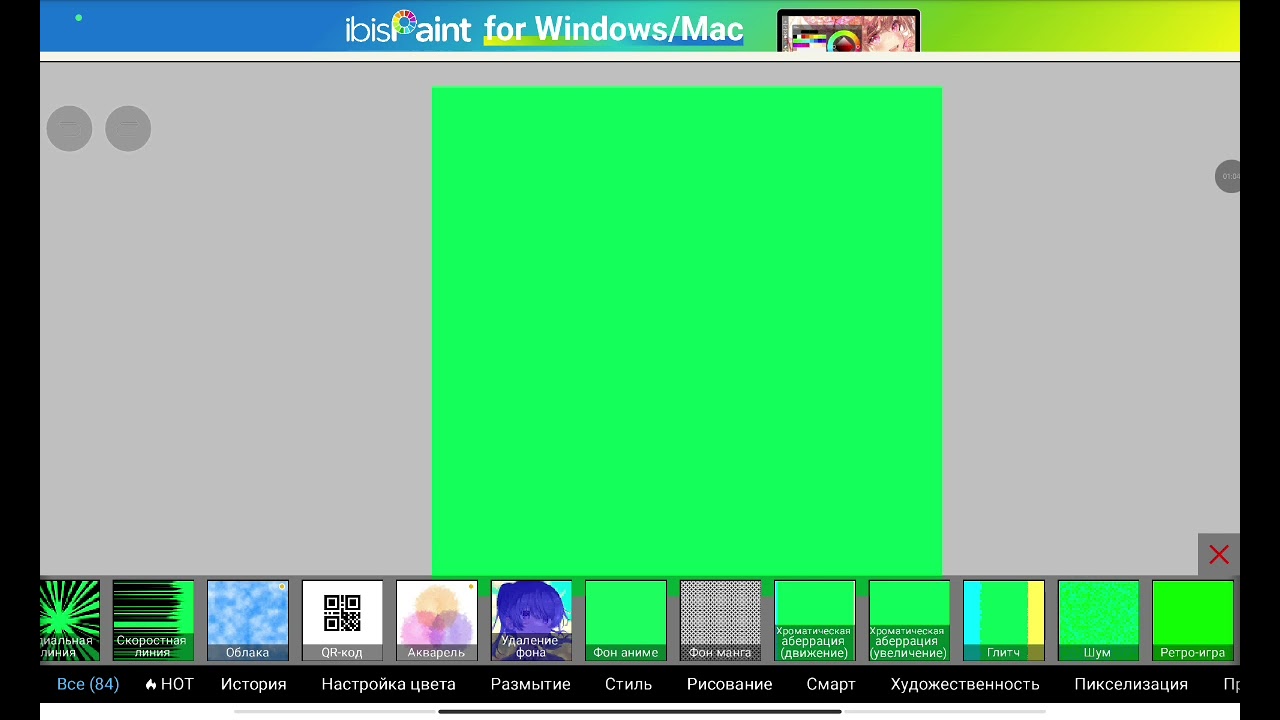Open the Пикселизация category tab
This screenshot has height=720, width=1280.
click(x=1131, y=684)
